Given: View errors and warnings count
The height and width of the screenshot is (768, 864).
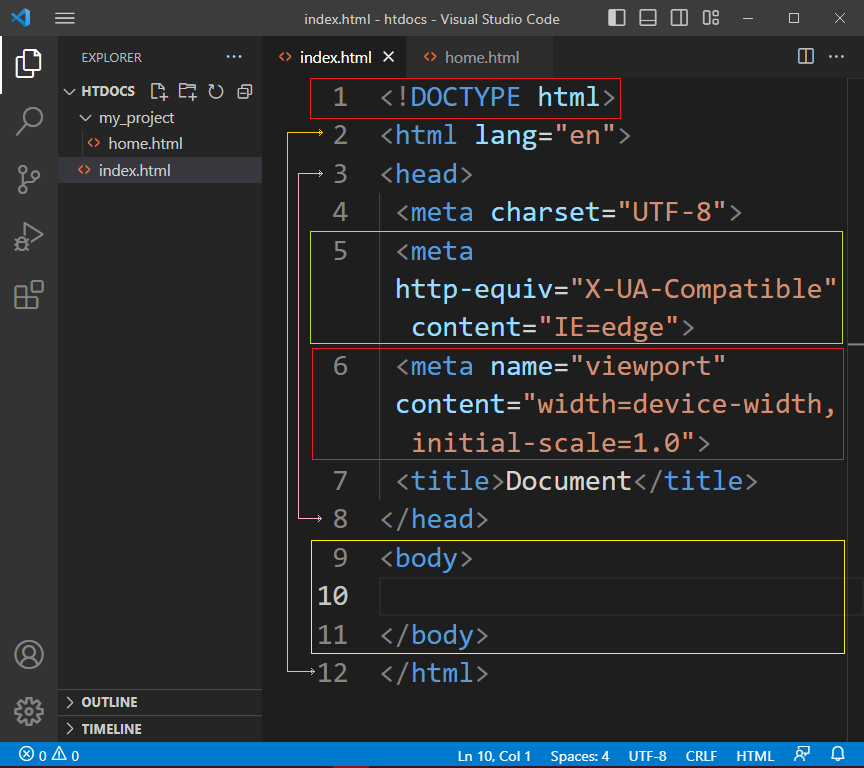Looking at the screenshot, I should click(x=37, y=756).
